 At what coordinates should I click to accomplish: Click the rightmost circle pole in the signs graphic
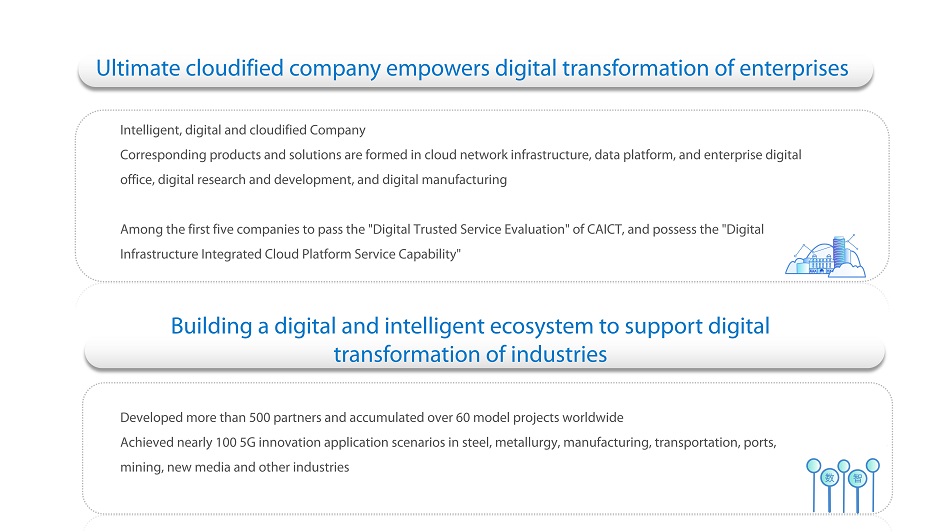[872, 484]
